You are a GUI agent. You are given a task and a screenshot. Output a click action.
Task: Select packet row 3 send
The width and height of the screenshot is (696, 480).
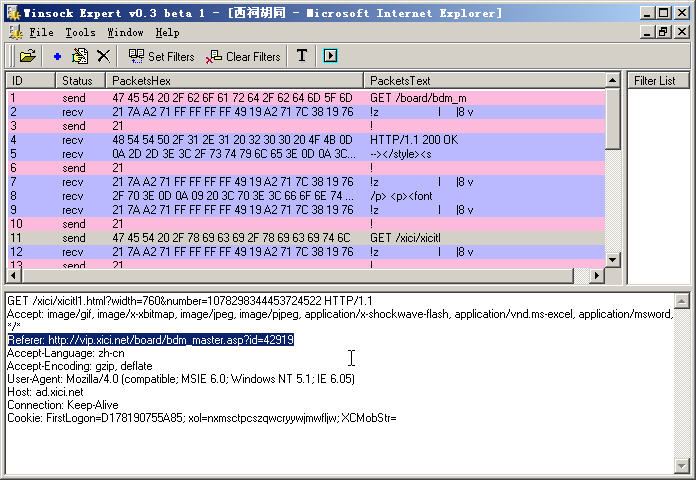coord(306,126)
